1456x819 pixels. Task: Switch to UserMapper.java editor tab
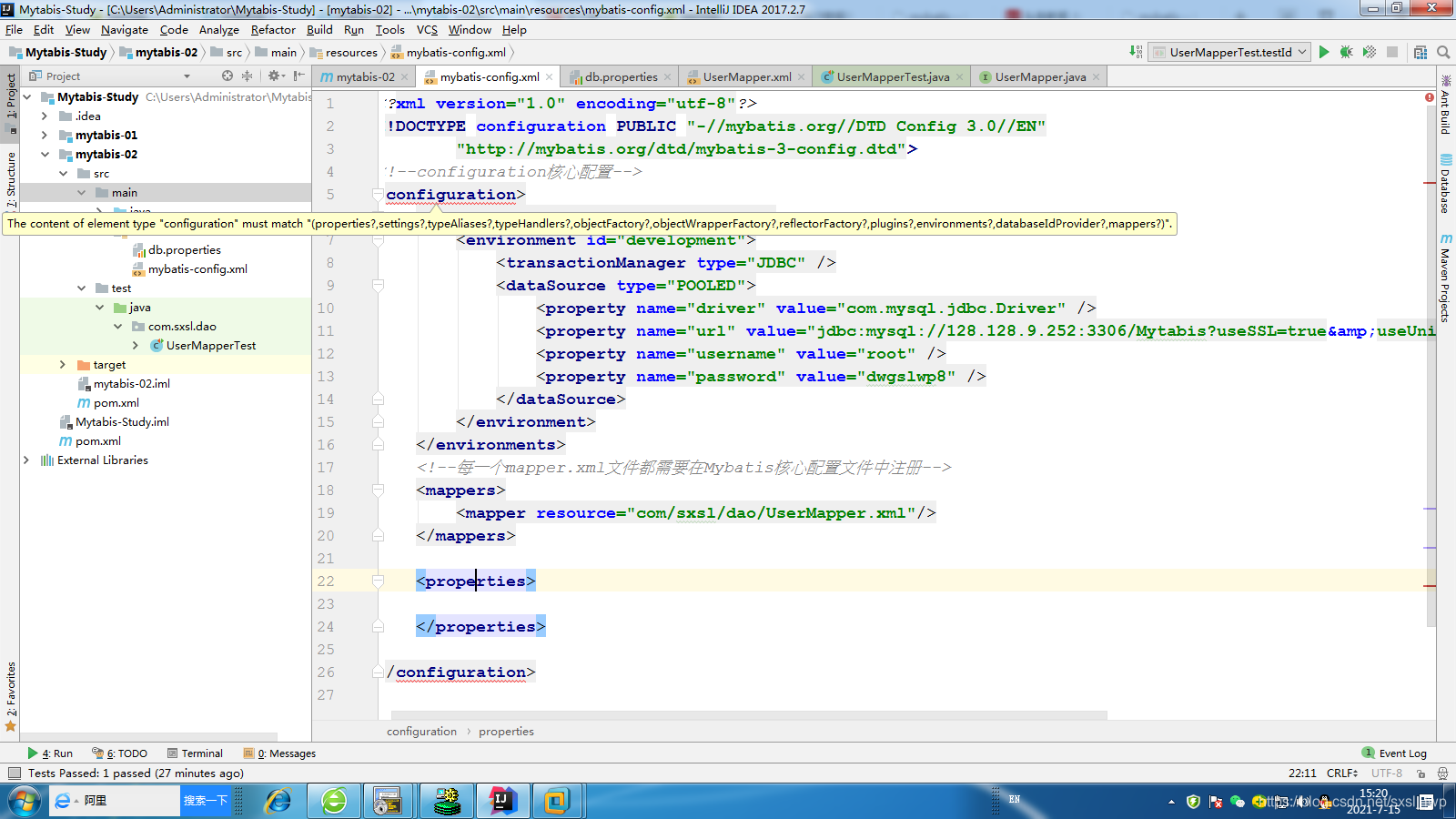click(x=1039, y=76)
